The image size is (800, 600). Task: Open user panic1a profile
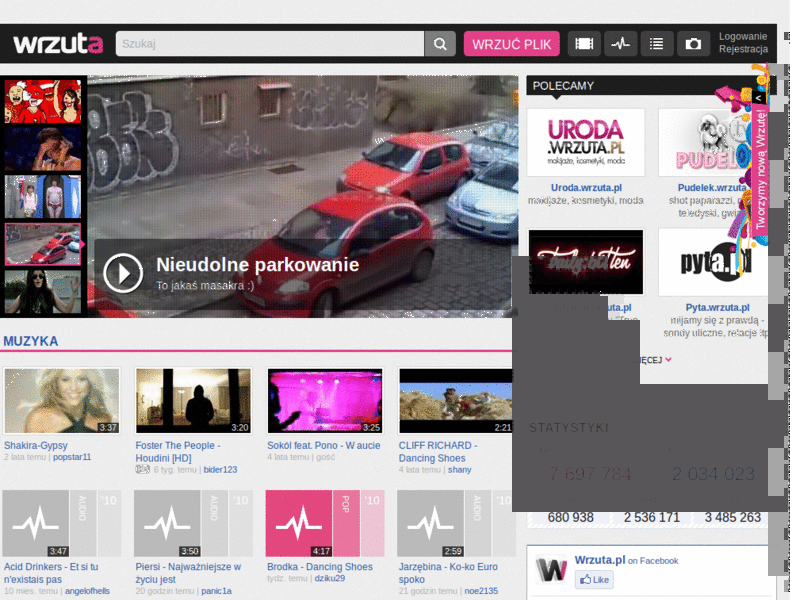[216, 591]
